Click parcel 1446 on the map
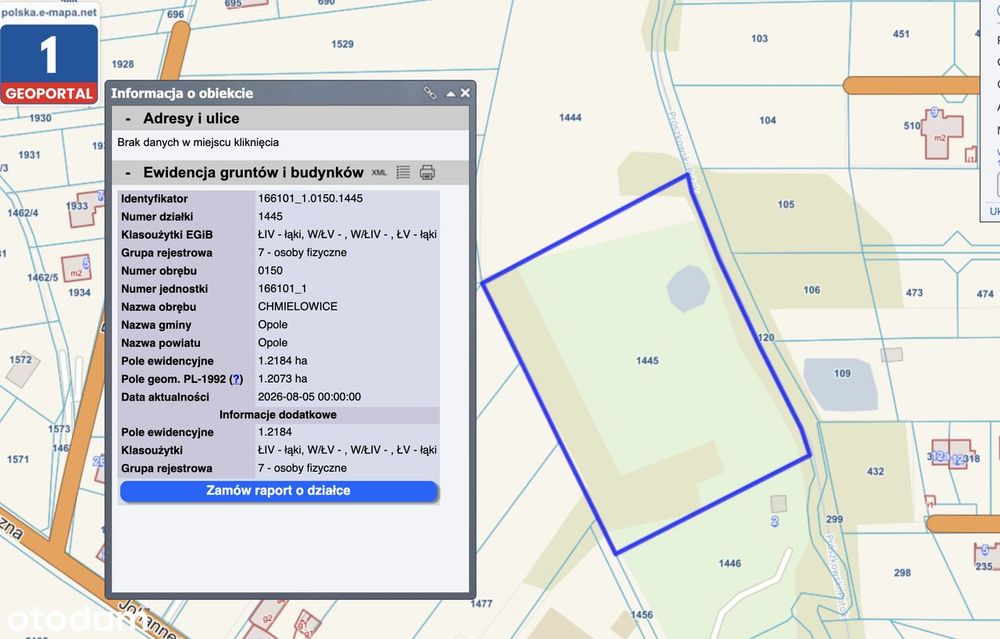 730,564
